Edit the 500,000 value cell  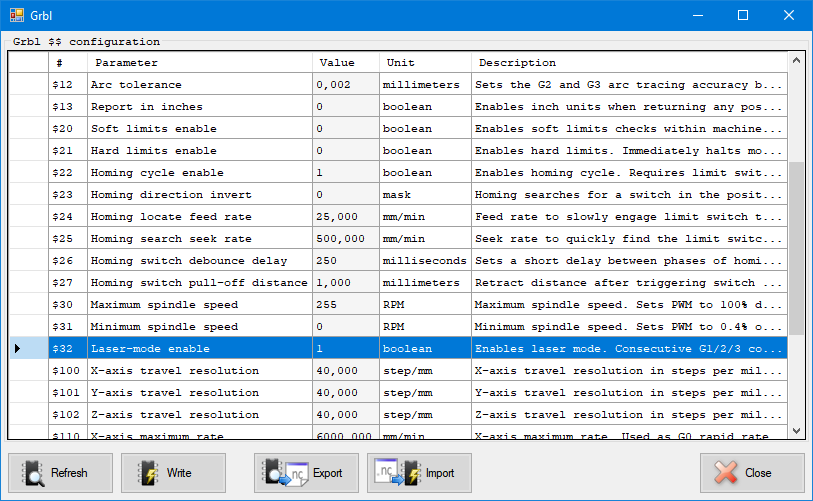(x=346, y=239)
